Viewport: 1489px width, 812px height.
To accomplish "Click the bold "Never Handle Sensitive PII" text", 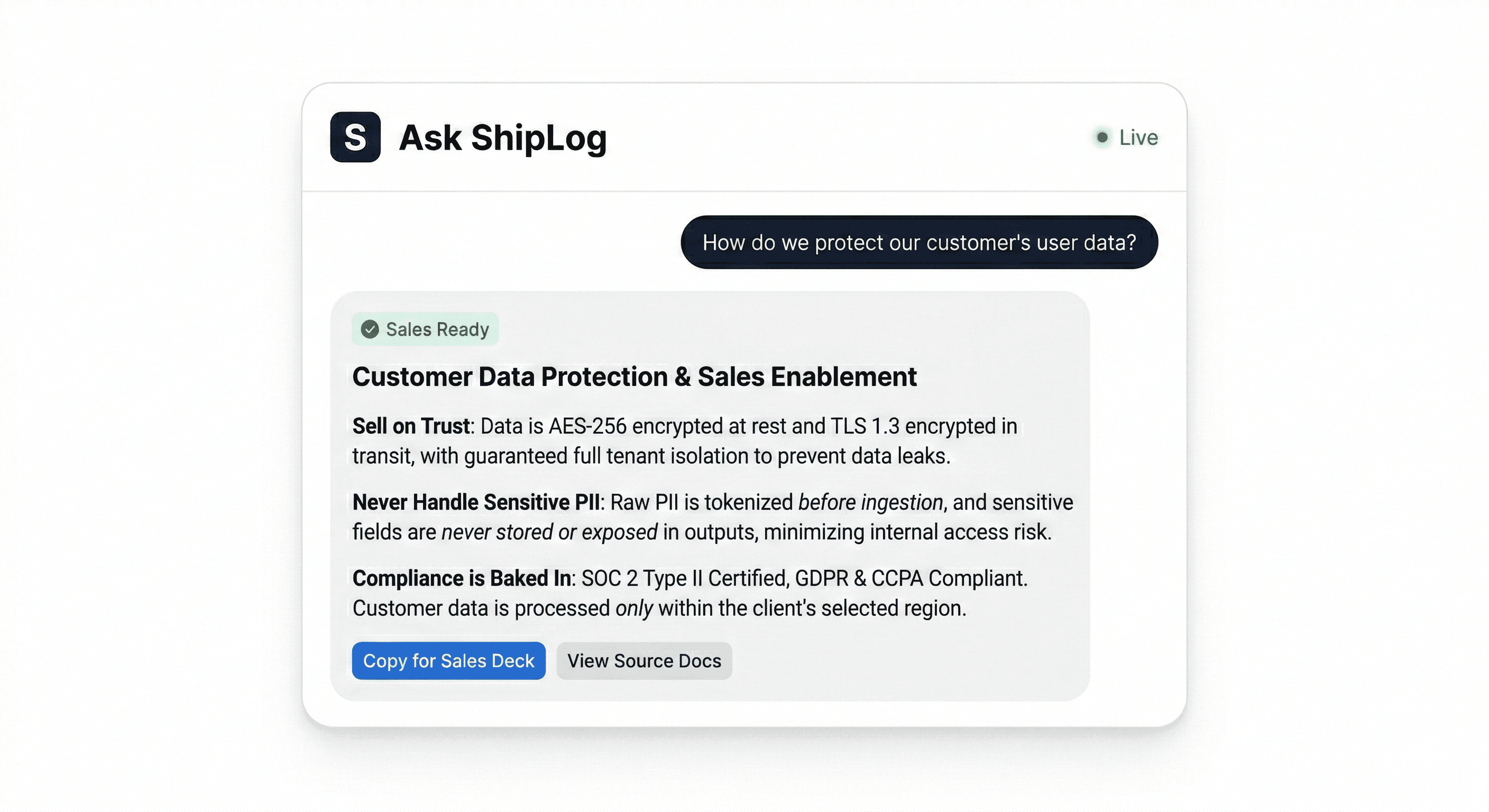I will (476, 502).
